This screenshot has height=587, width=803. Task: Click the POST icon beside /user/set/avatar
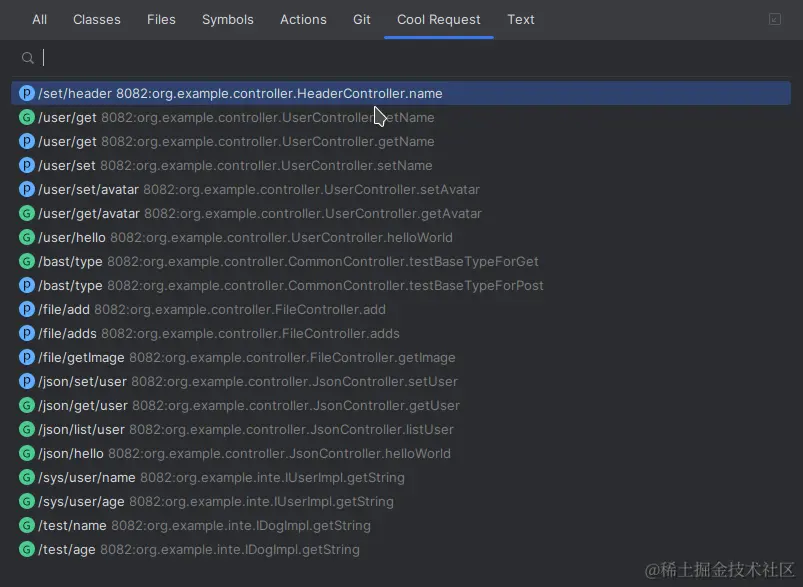(27, 190)
